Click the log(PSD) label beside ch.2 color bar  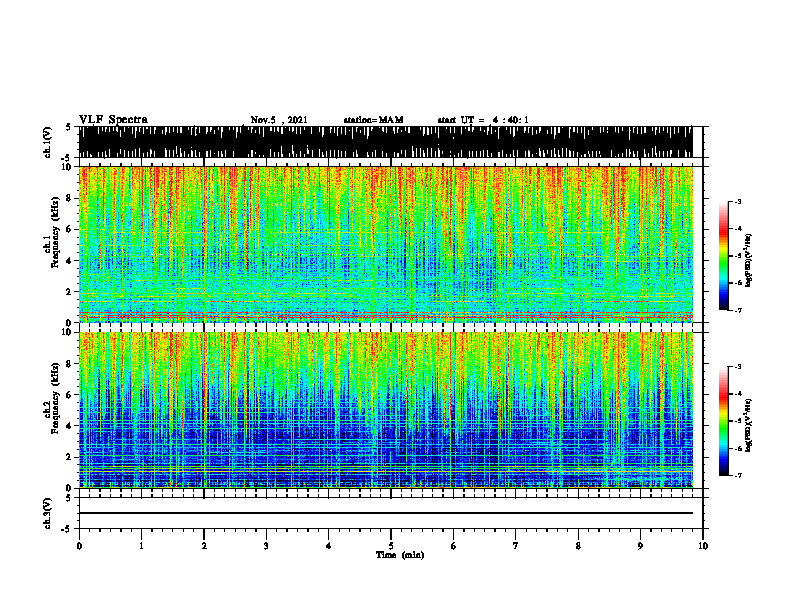point(749,426)
